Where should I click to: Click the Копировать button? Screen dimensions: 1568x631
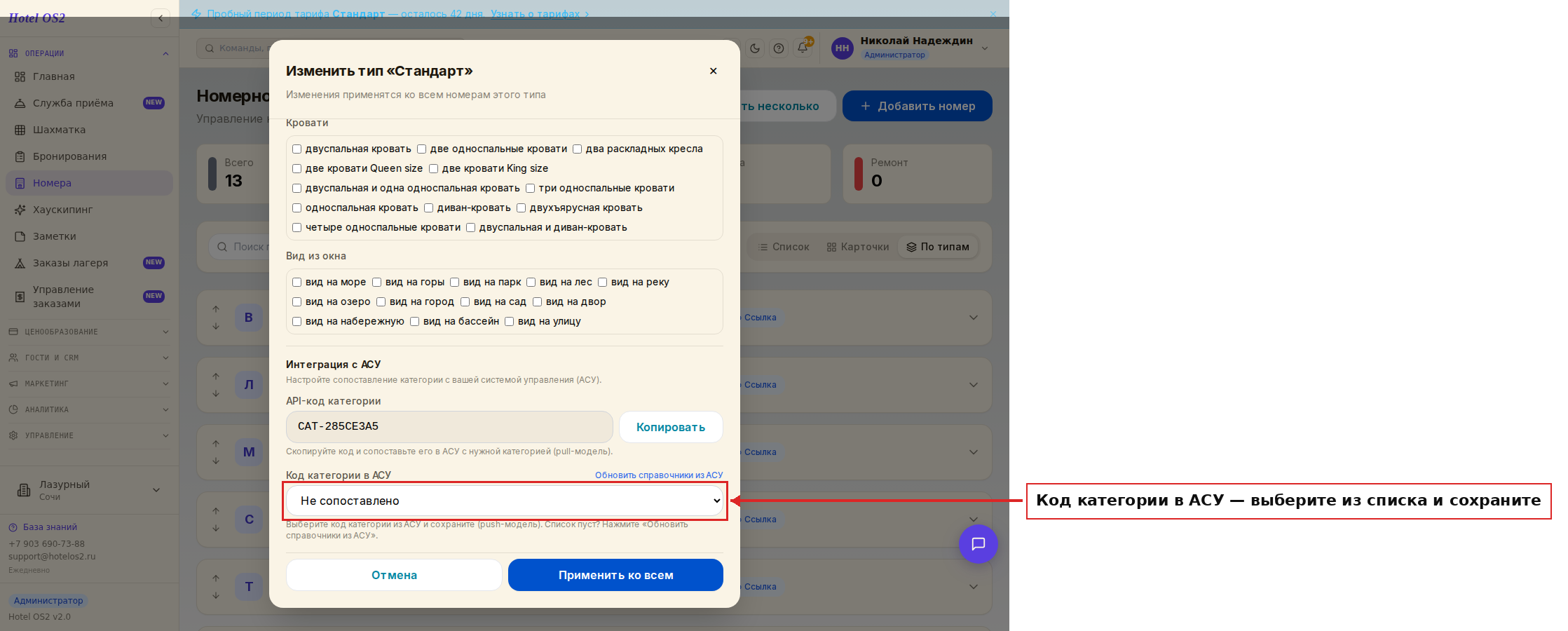671,427
